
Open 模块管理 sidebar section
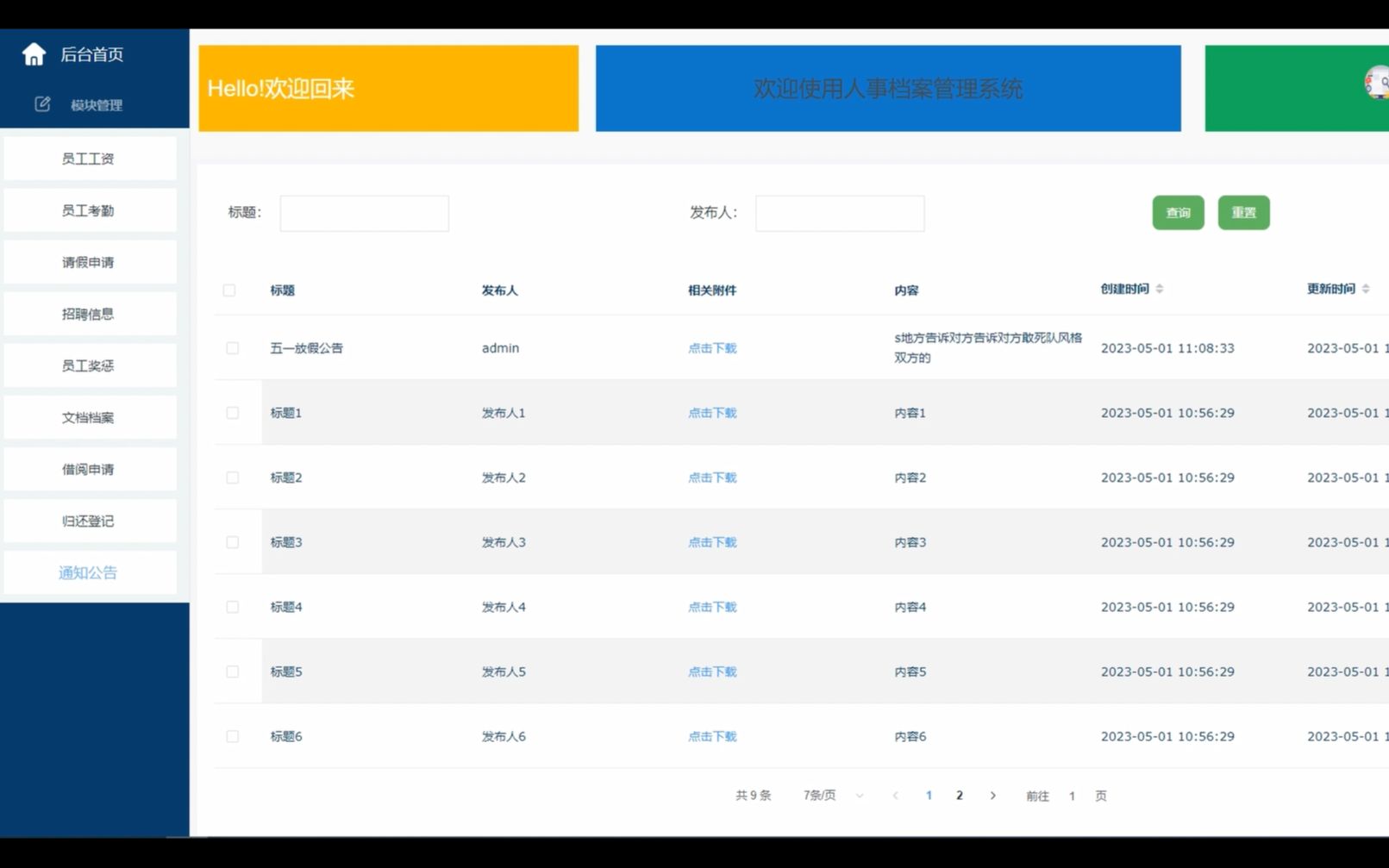coord(97,105)
